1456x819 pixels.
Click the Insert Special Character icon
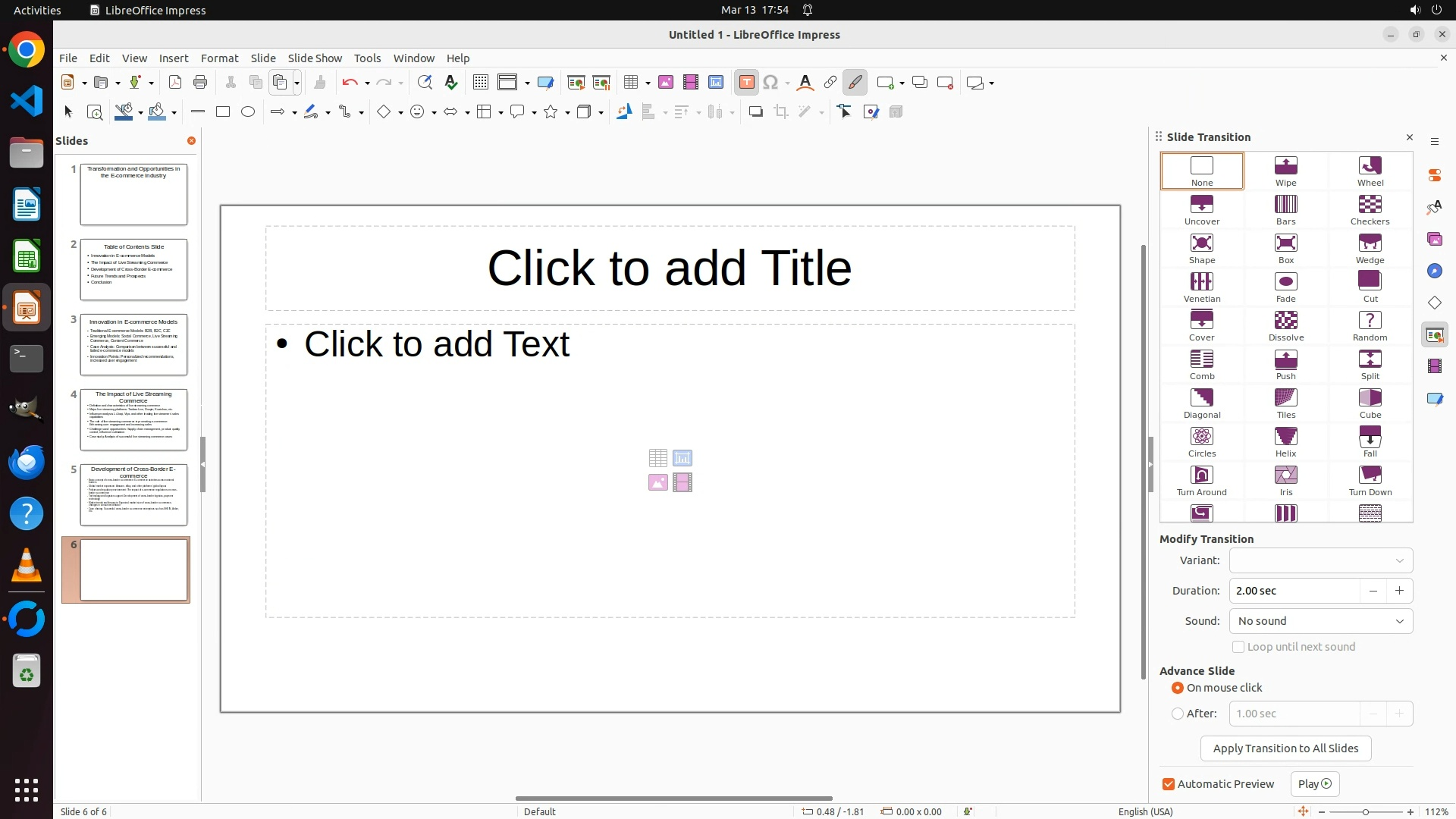[770, 83]
